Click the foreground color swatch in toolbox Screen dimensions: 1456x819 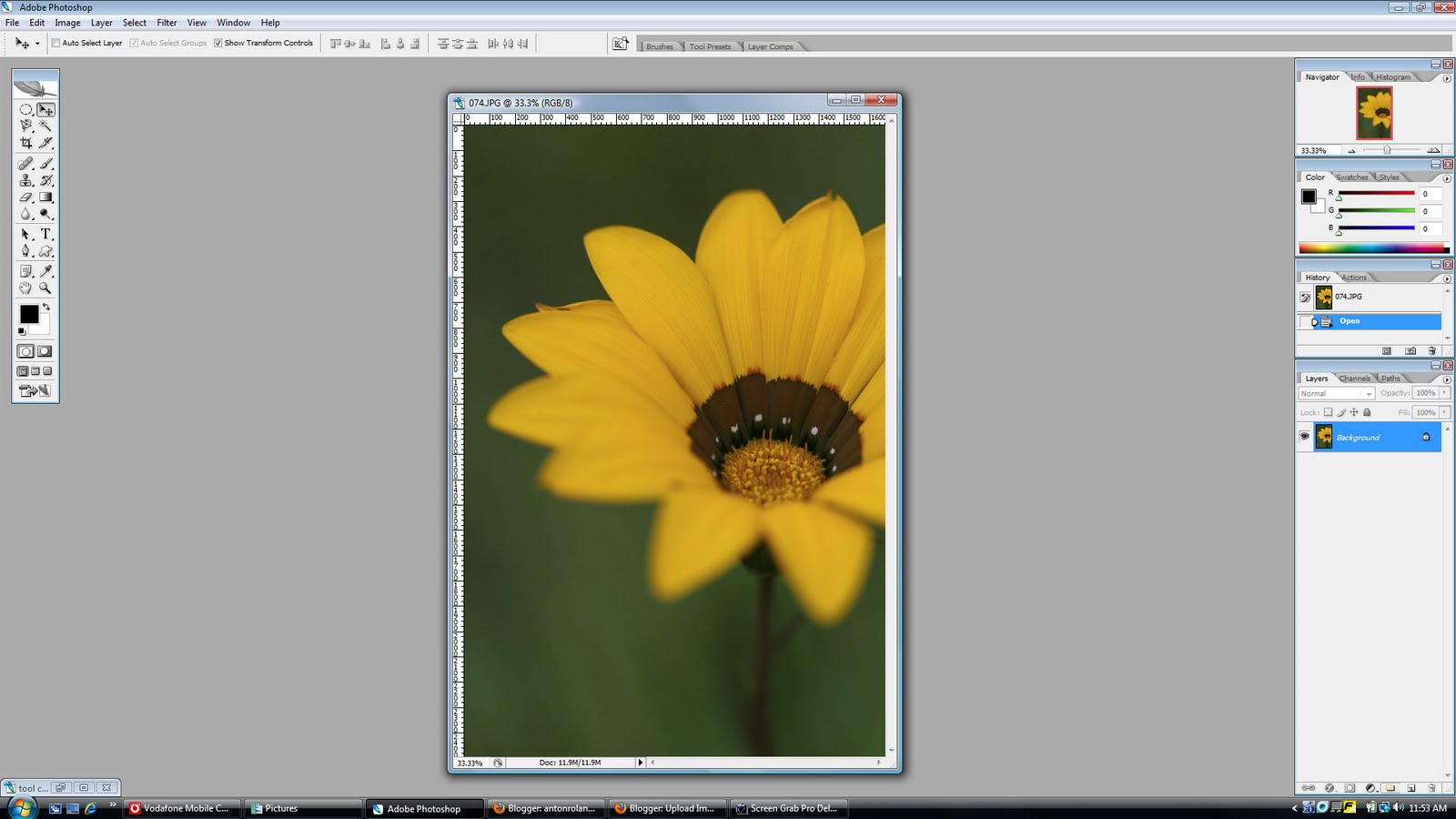pos(29,314)
